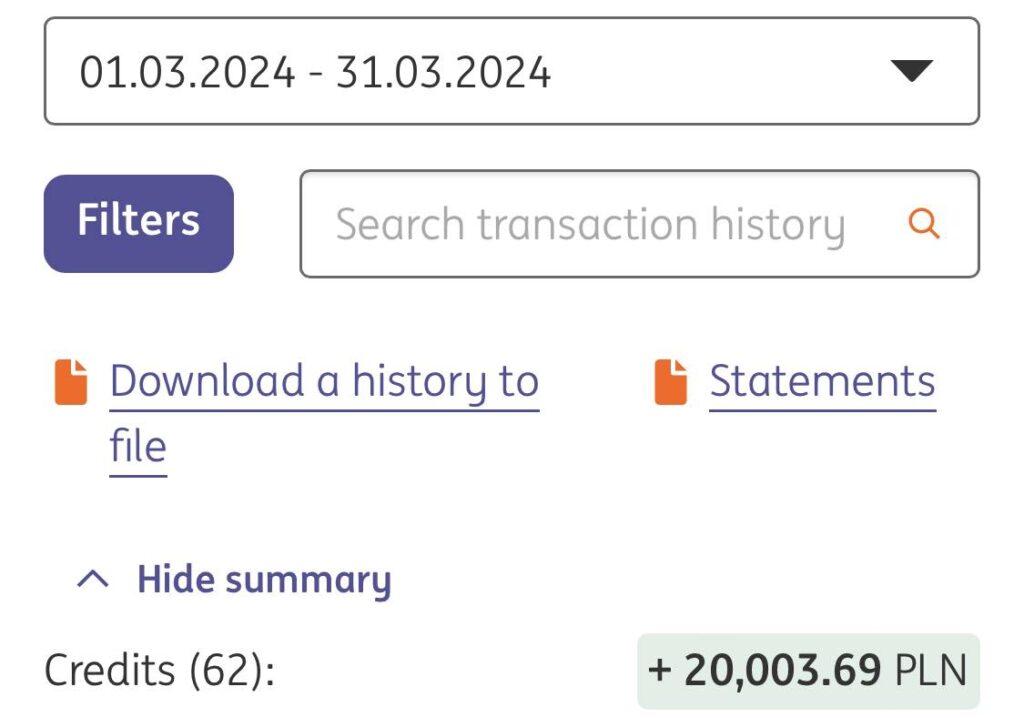Click the count (62) next to Credits
1024x717 pixels.
229,670
